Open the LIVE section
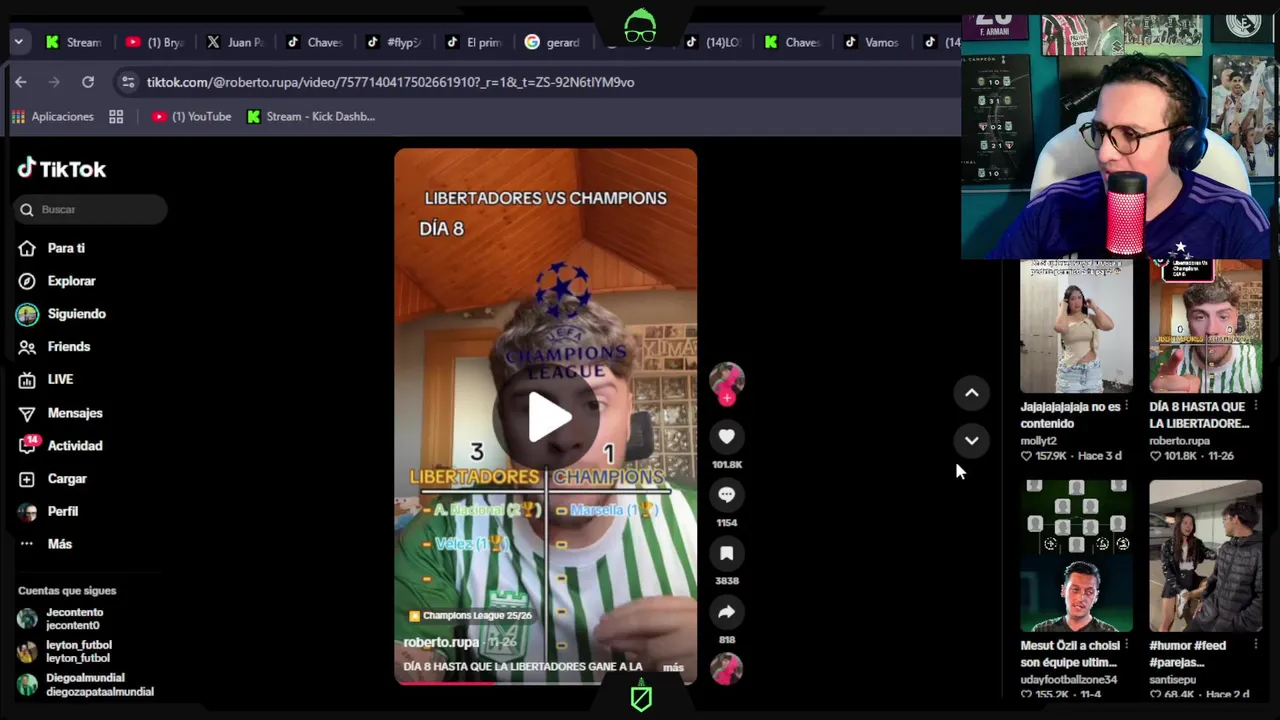 60,380
